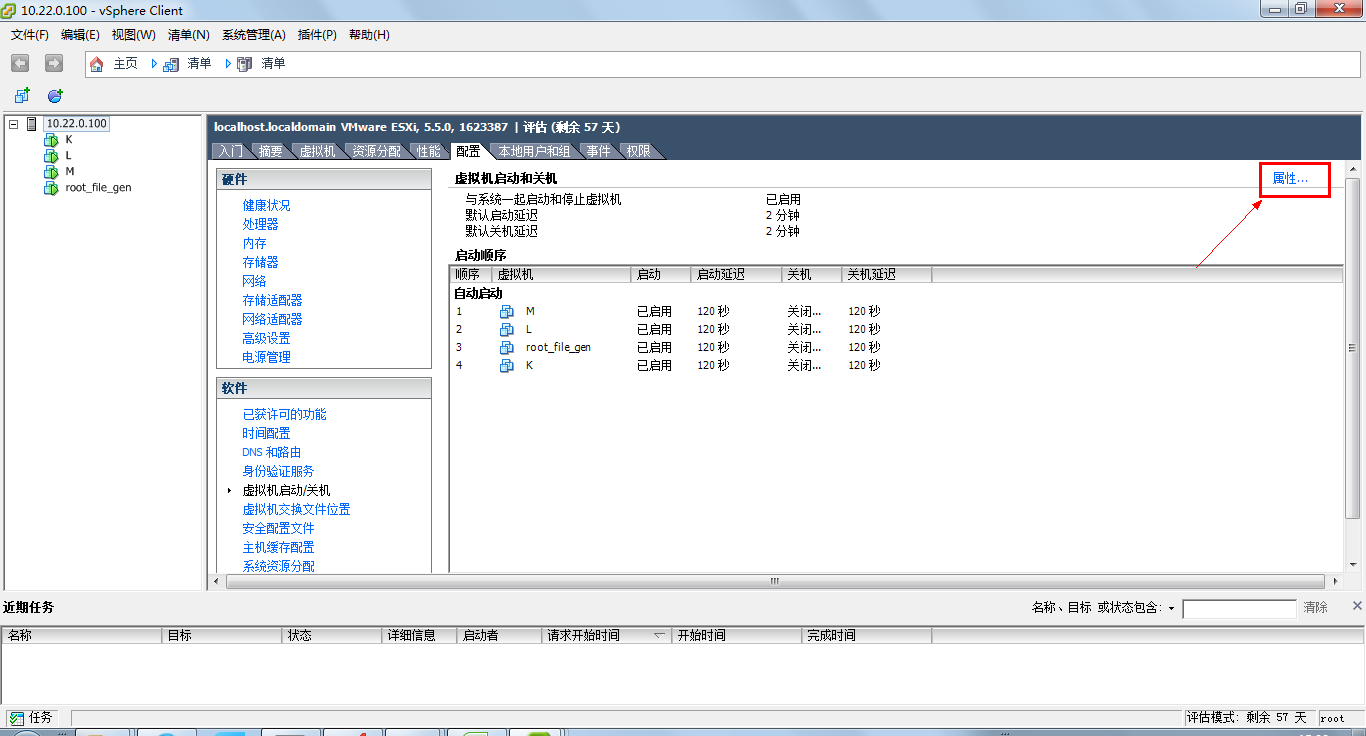The width and height of the screenshot is (1366, 736).
Task: Collapse the 10.22.0.100 host tree node
Action: 14,124
